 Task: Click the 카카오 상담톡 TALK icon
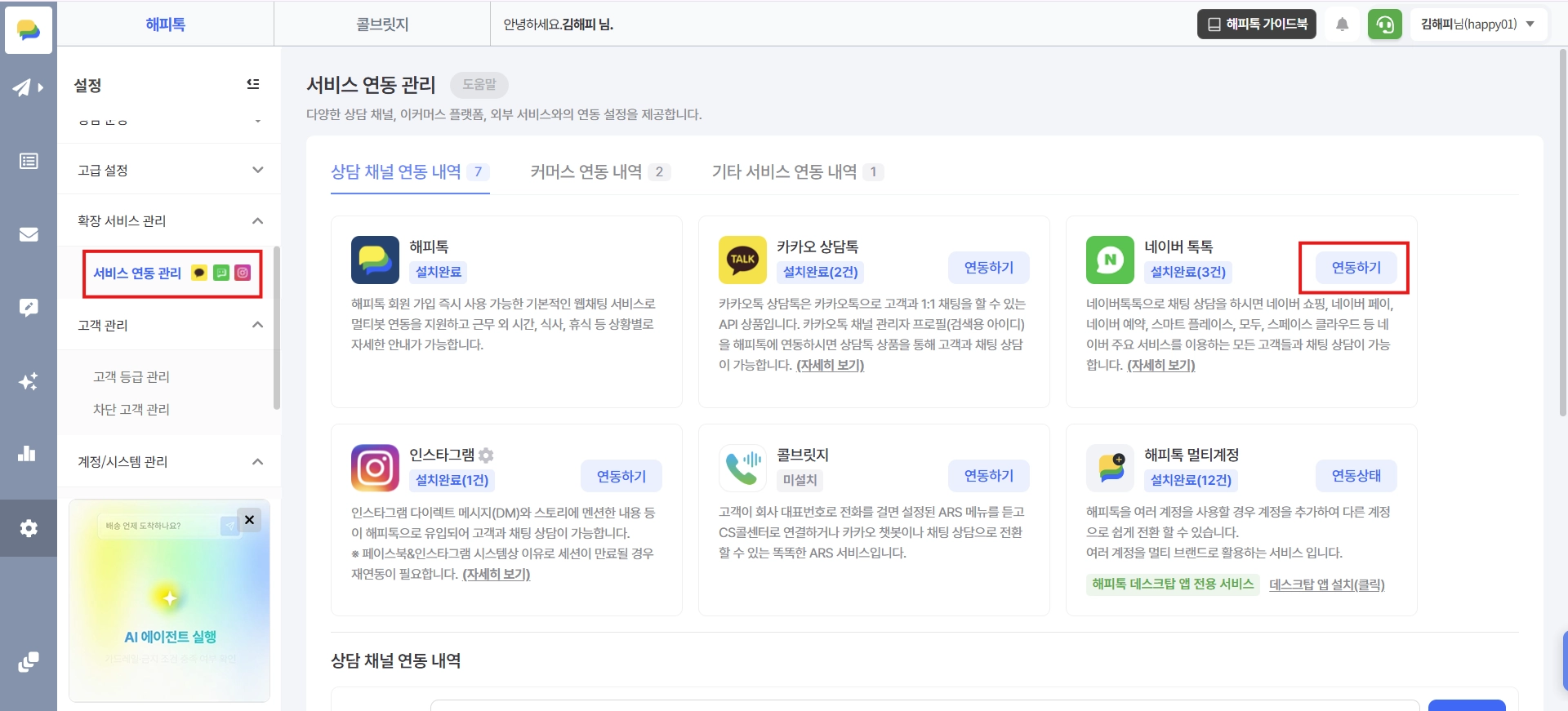pos(742,260)
